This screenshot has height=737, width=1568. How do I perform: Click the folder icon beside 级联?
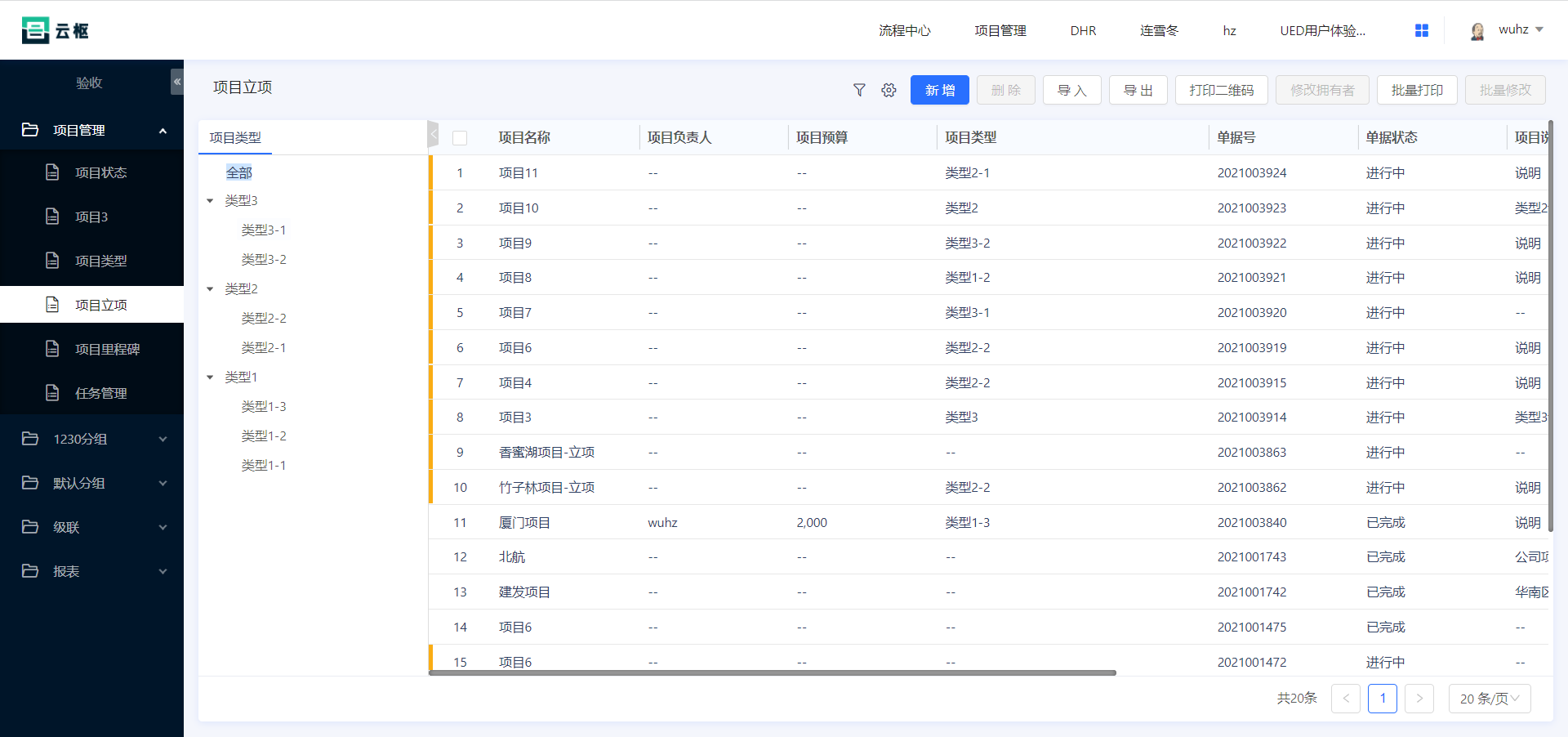(30, 526)
